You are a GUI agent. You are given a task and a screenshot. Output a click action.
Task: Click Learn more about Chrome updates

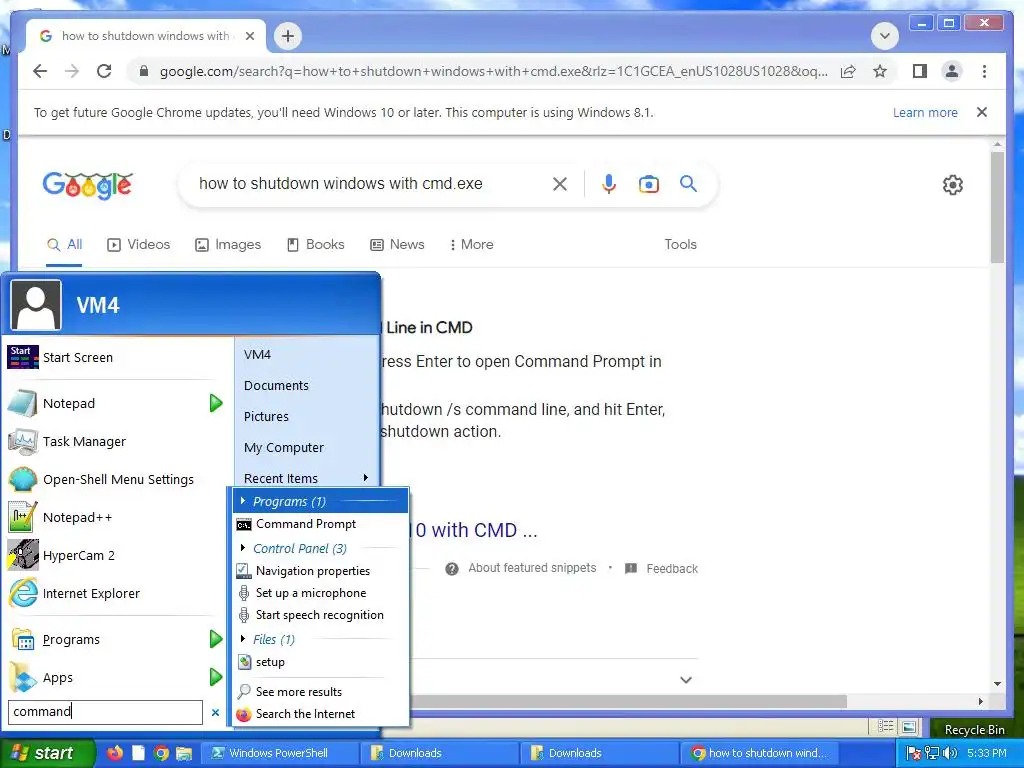tap(925, 112)
